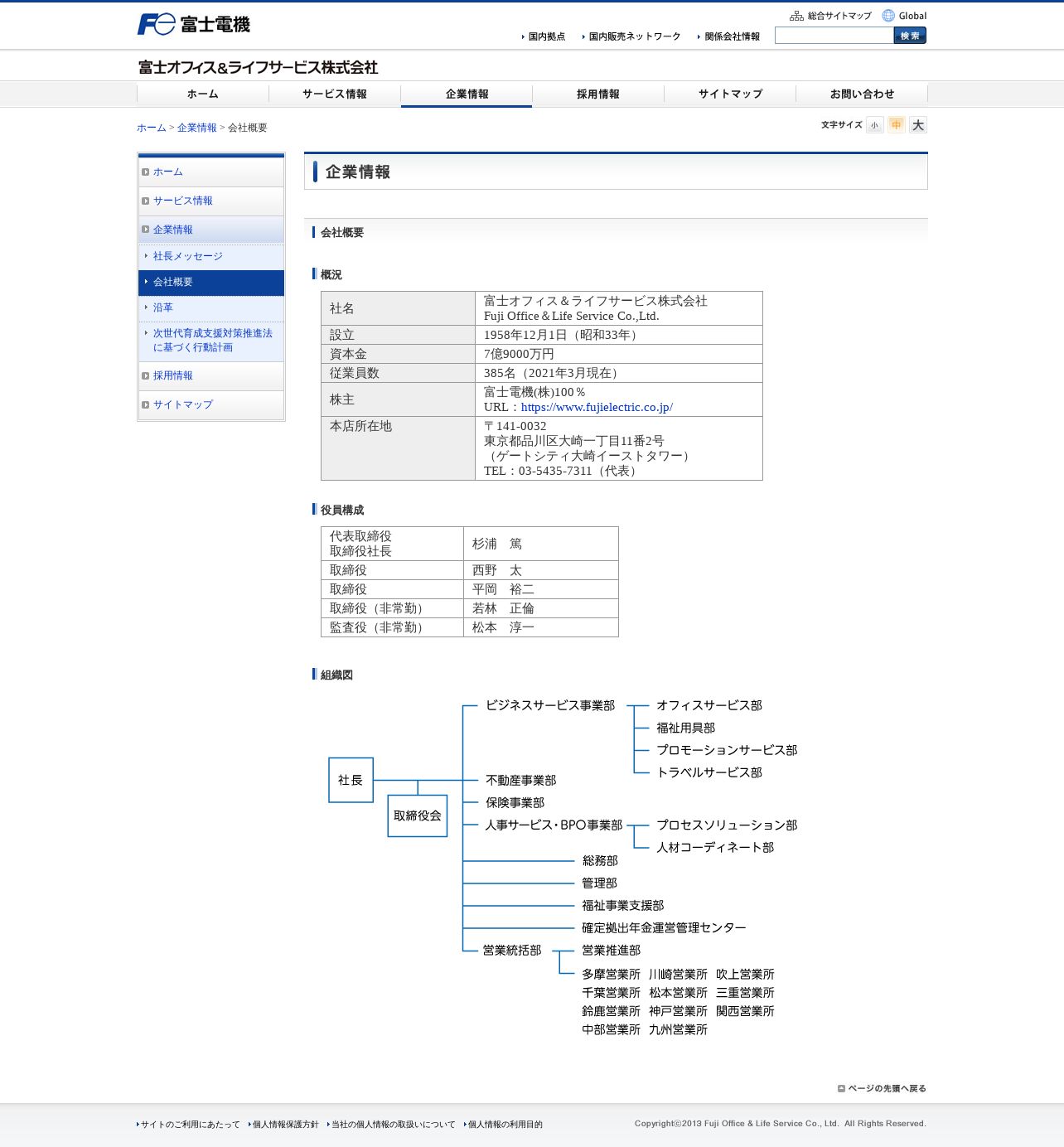Image resolution: width=1064 pixels, height=1147 pixels.
Task: Open 関係会社情報 header link
Action: (728, 36)
